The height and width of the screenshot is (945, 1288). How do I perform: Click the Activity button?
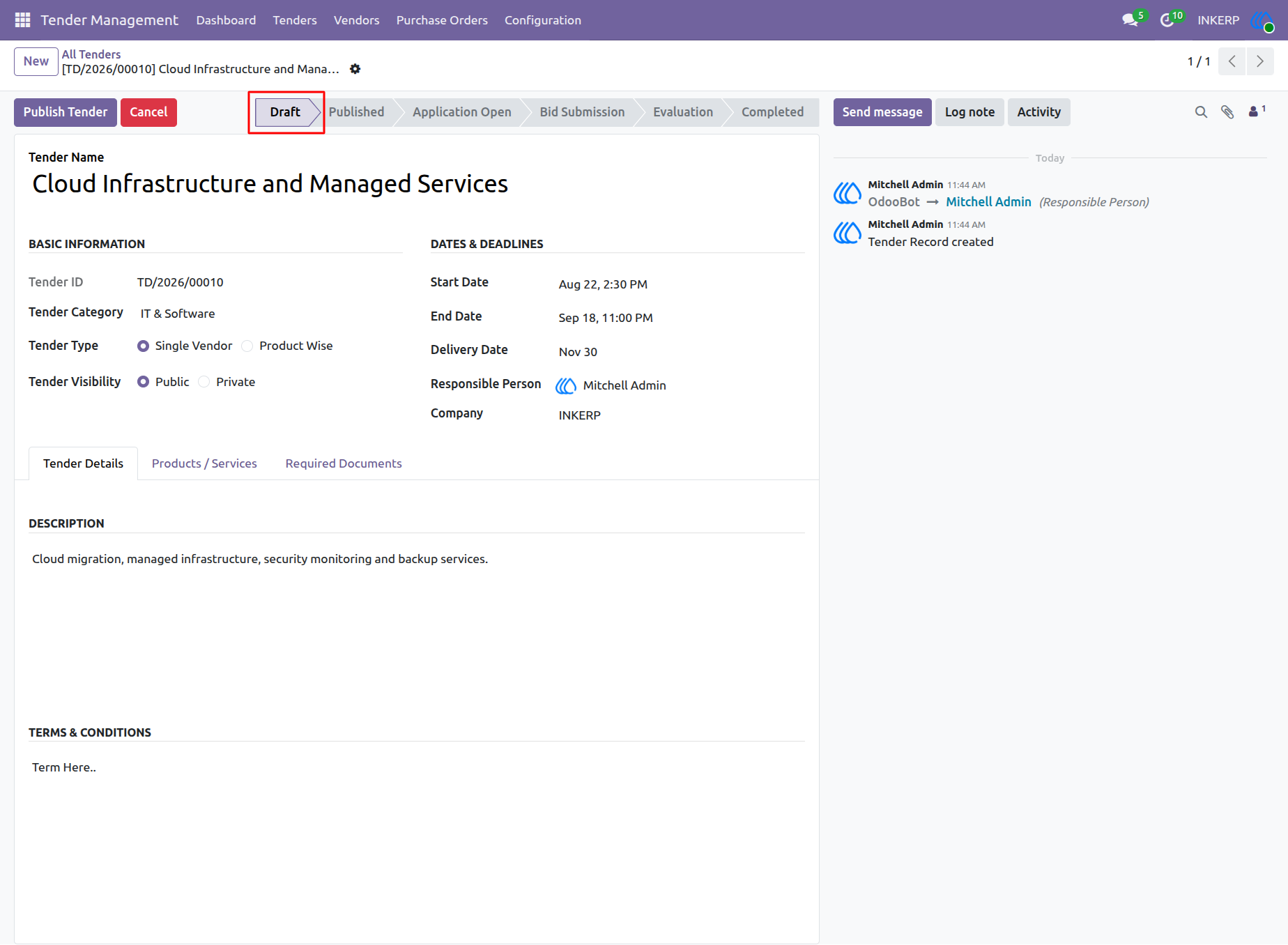[x=1038, y=112]
